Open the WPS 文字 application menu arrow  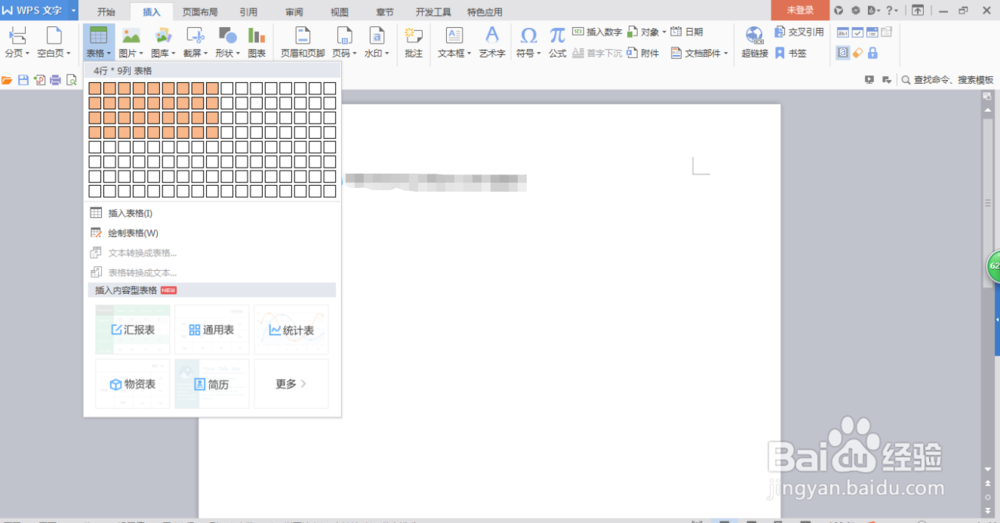pos(73,11)
